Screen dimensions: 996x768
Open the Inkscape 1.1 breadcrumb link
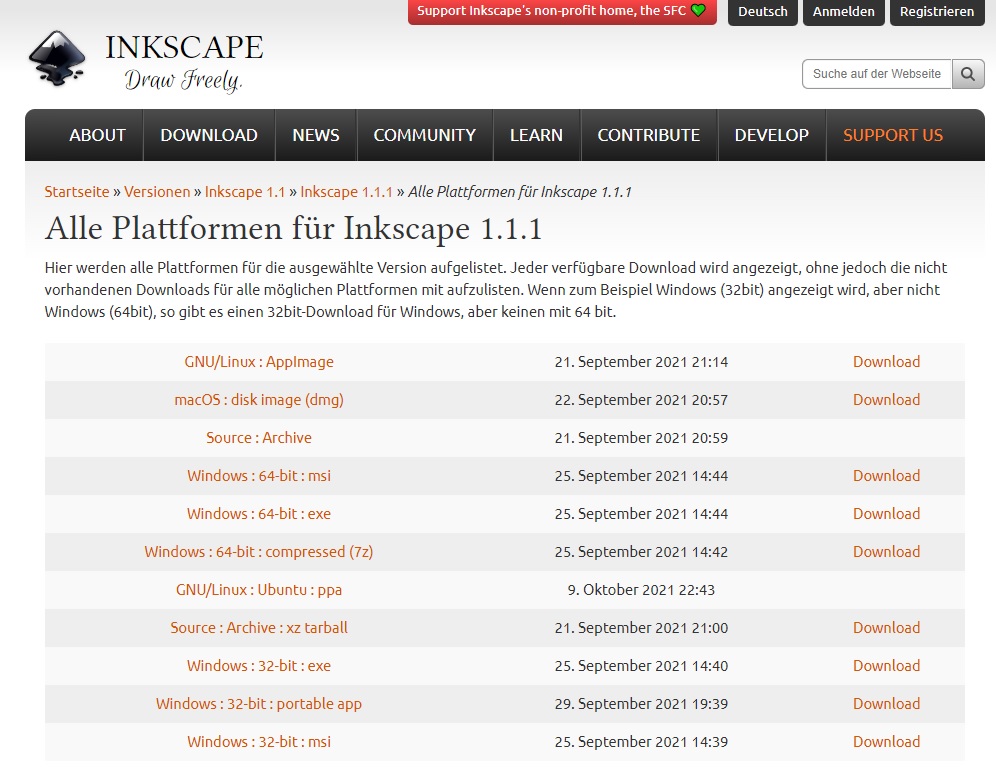click(x=245, y=192)
